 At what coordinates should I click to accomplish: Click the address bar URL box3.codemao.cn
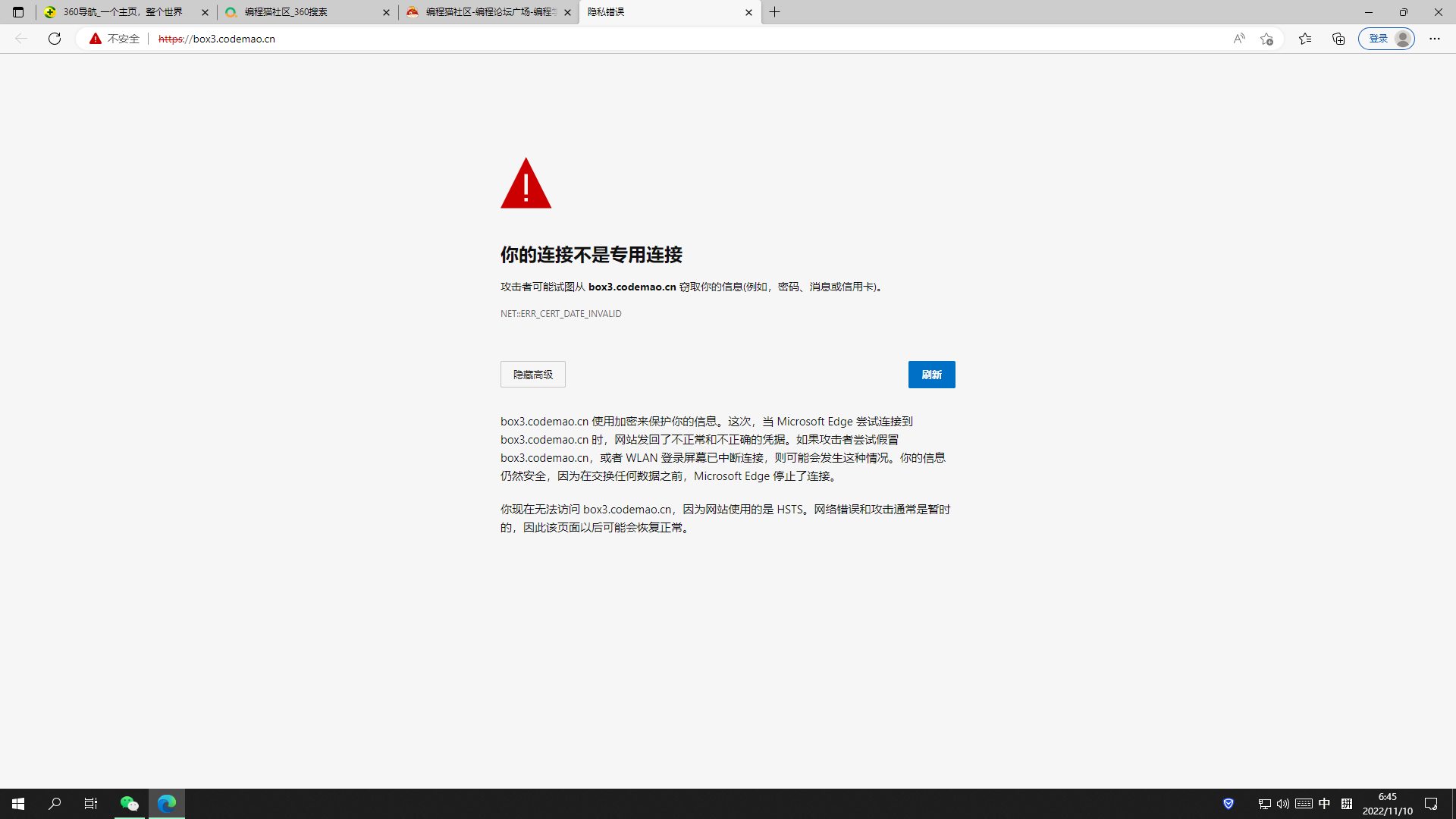(217, 39)
